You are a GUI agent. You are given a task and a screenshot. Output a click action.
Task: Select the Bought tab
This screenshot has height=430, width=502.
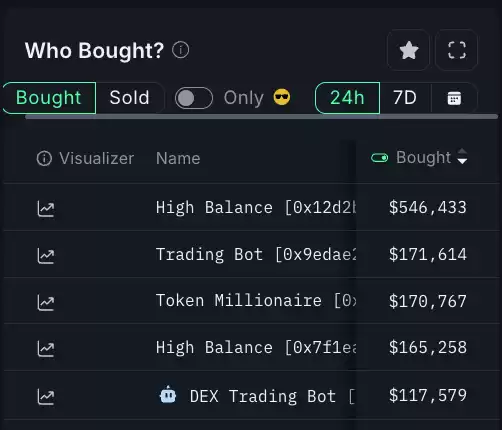click(x=49, y=98)
